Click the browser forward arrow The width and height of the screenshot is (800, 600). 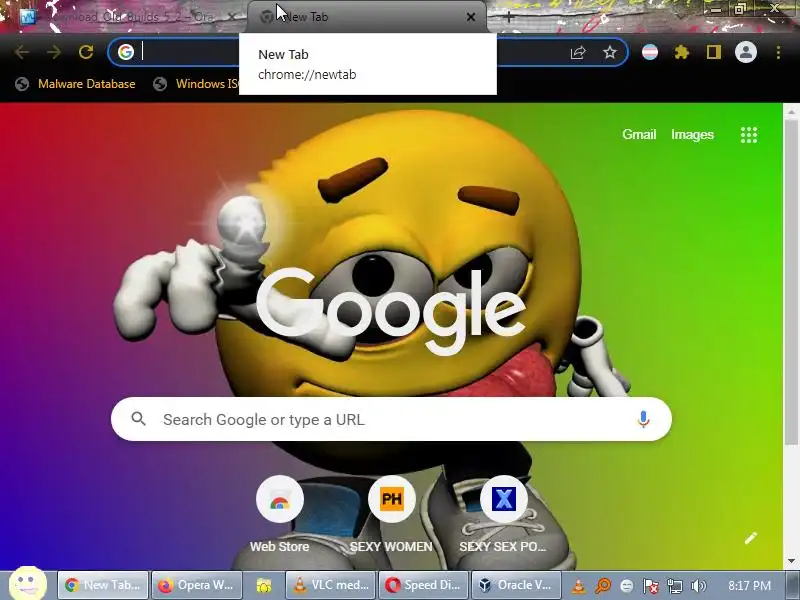coord(54,52)
